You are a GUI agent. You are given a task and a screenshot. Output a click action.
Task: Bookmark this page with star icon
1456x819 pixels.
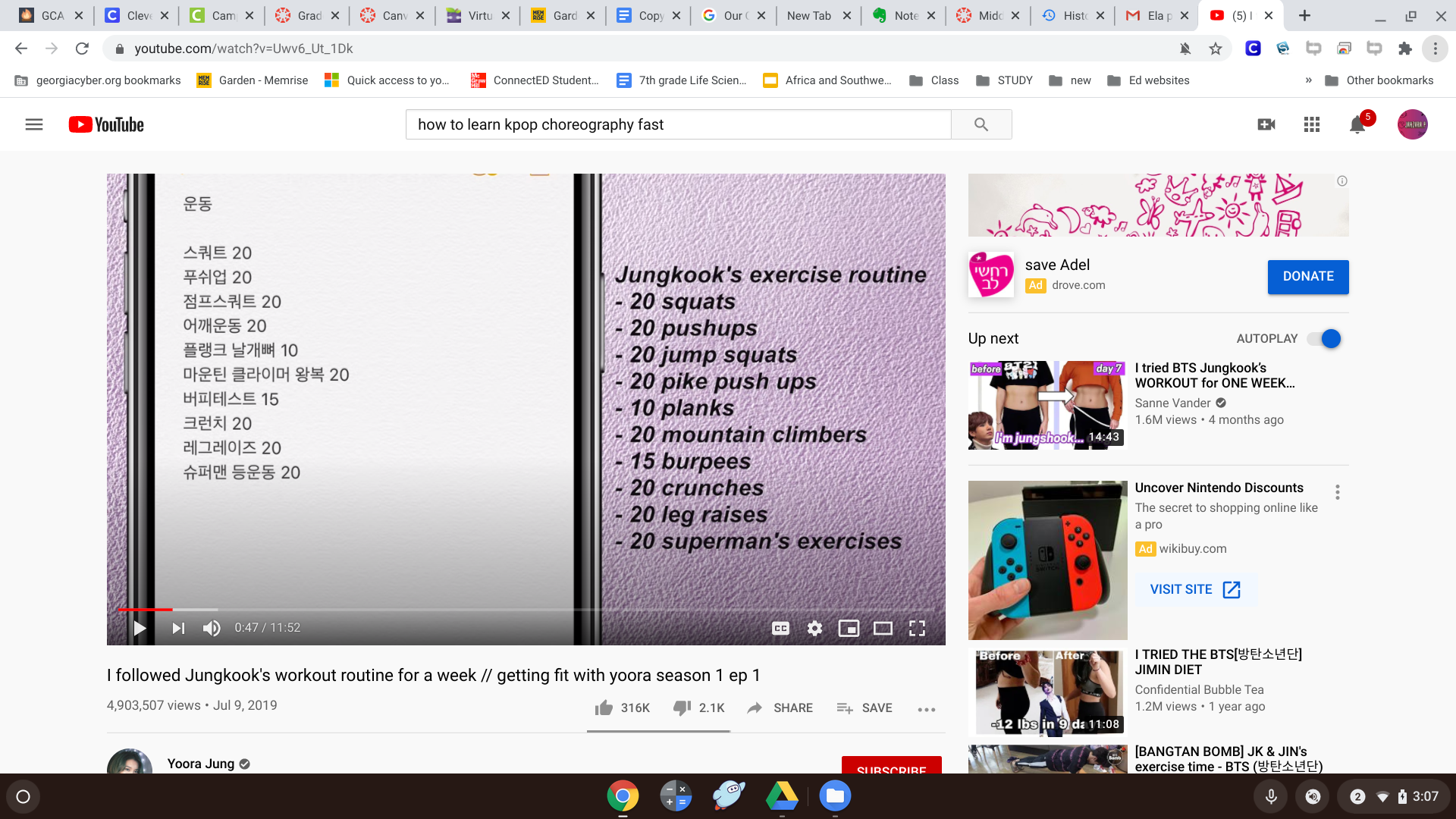point(1216,49)
